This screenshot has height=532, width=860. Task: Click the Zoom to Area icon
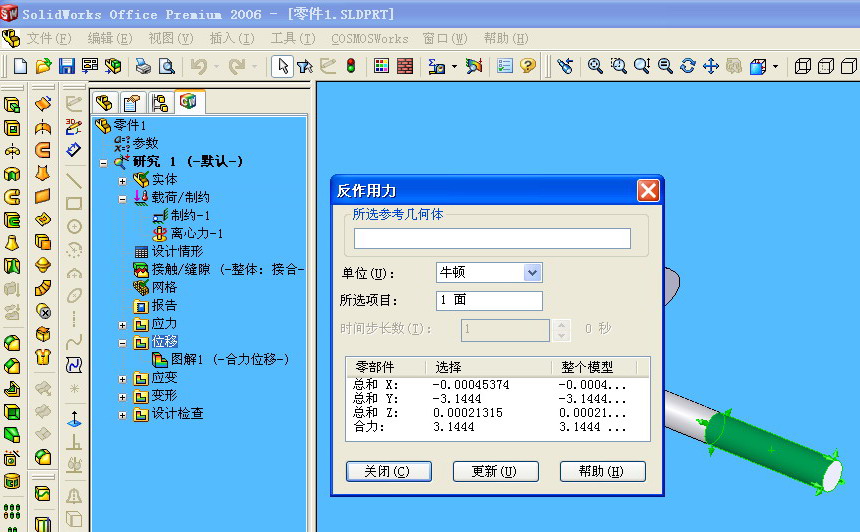(619, 66)
